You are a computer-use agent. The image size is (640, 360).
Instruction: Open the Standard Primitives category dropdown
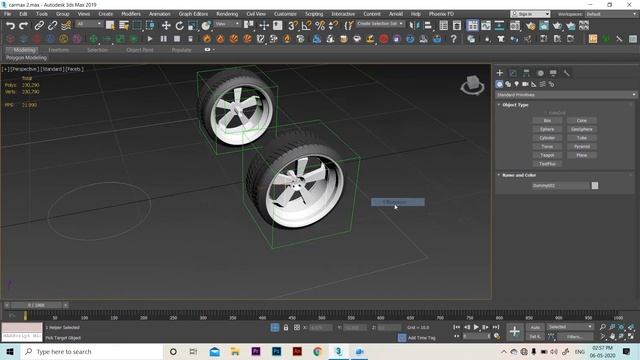pos(566,95)
